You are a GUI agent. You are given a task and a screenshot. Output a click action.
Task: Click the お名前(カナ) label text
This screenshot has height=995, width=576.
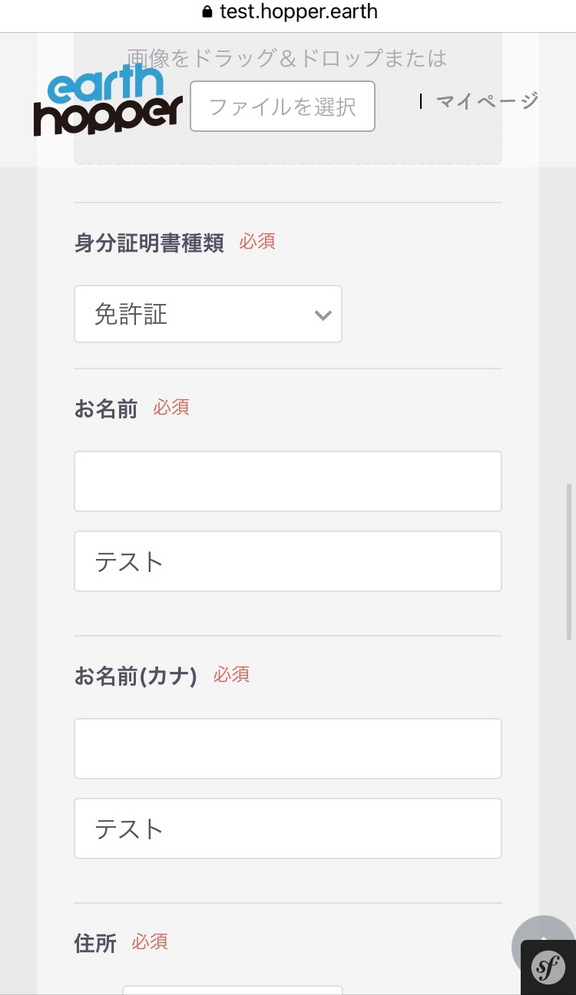(135, 676)
